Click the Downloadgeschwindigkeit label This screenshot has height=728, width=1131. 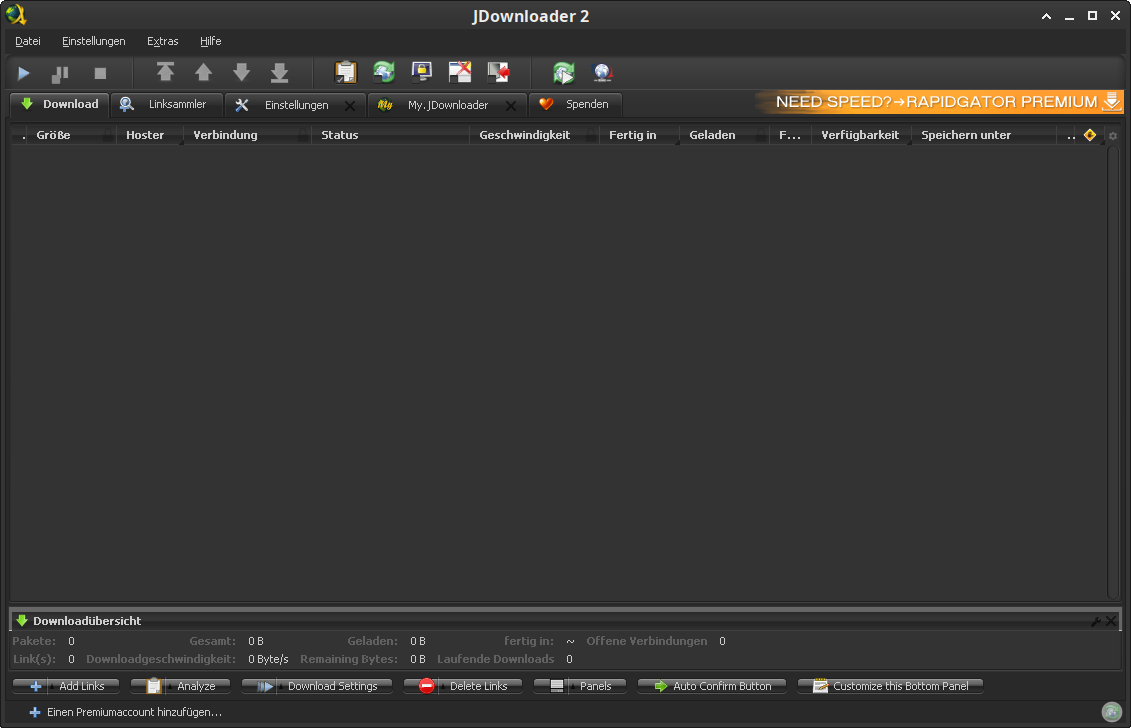[161, 659]
